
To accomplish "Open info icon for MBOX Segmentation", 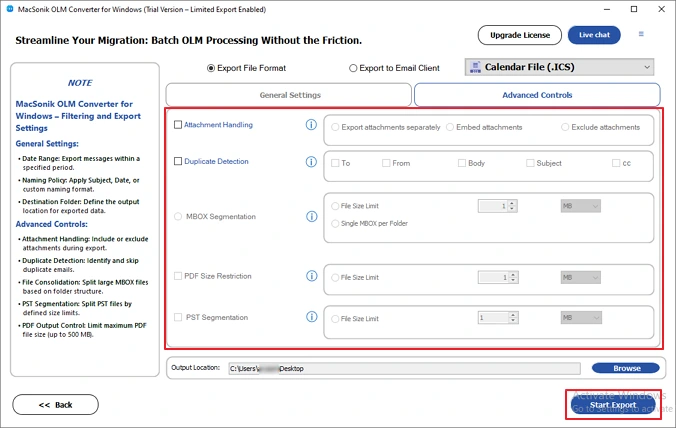I will pyautogui.click(x=312, y=216).
